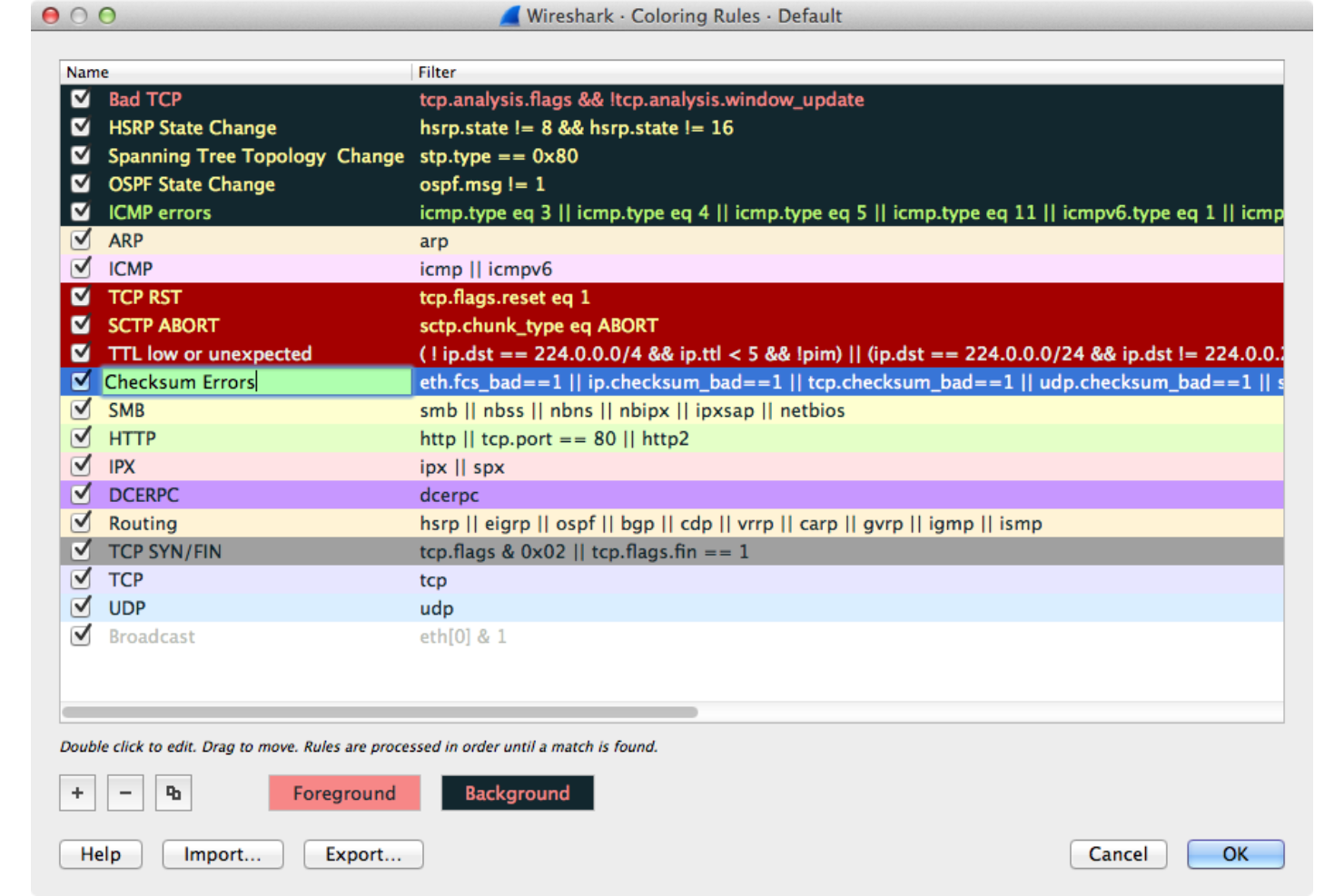Zoom the window with the green traffic light
Image resolution: width=1344 pixels, height=896 pixels.
[x=108, y=15]
